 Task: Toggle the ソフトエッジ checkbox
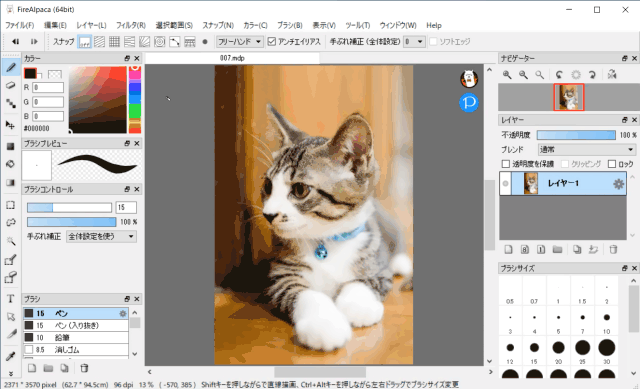coord(433,42)
